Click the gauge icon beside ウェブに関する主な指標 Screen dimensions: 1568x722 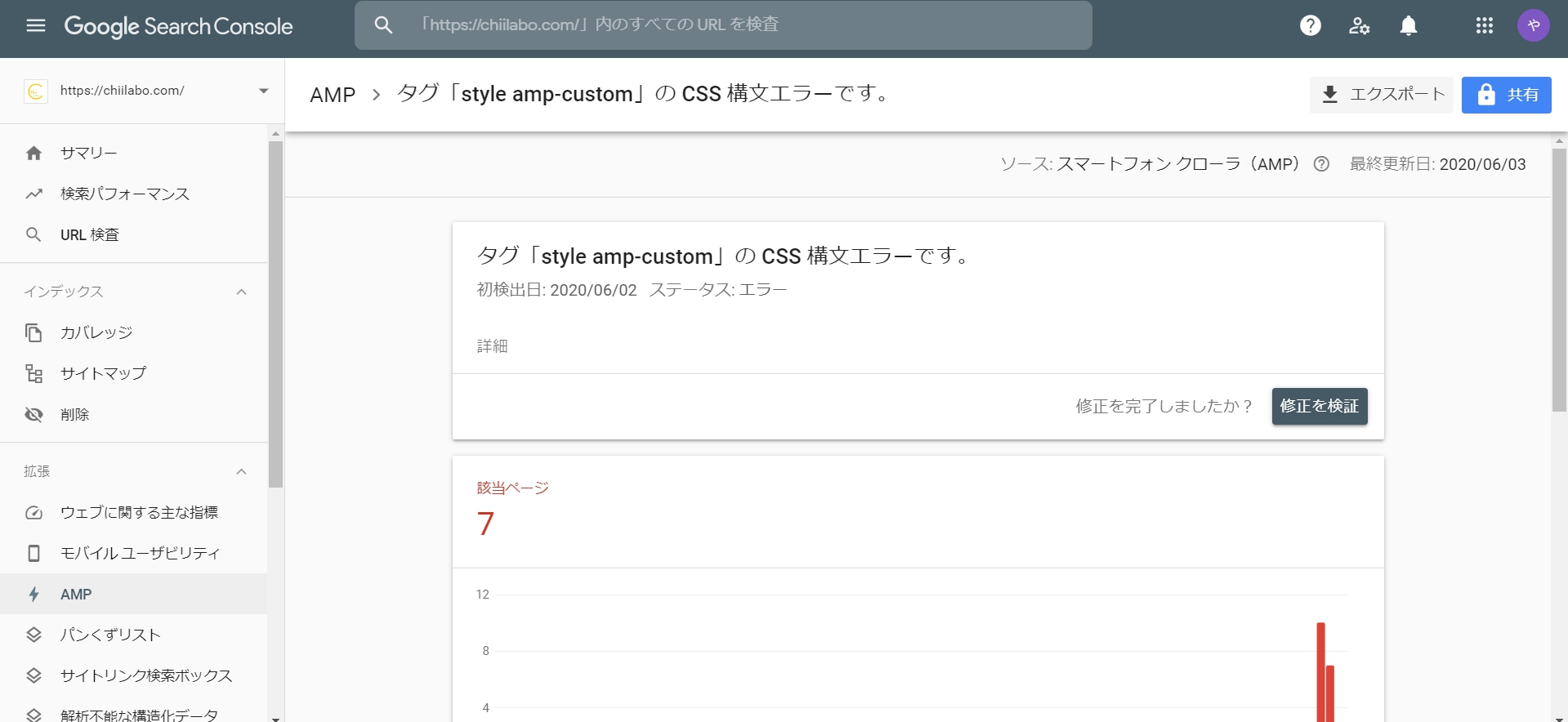point(34,512)
